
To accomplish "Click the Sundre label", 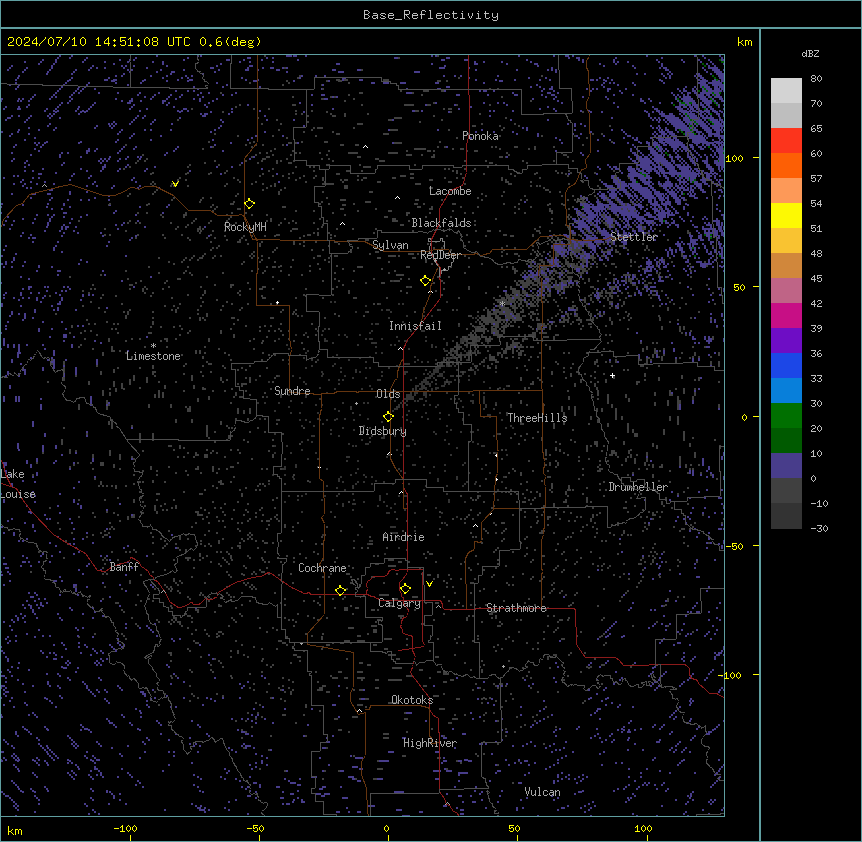I will click(x=292, y=391).
